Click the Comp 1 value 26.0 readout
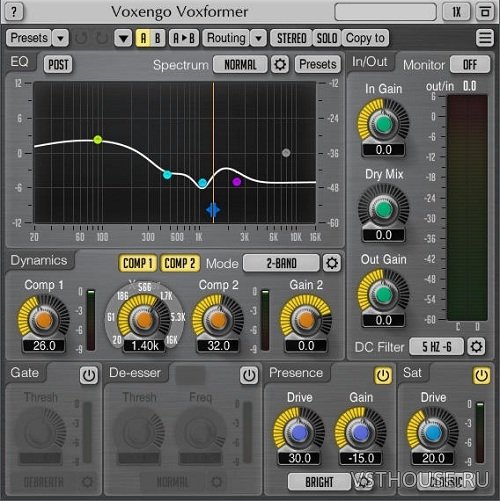This screenshot has width=500, height=501. [44, 346]
